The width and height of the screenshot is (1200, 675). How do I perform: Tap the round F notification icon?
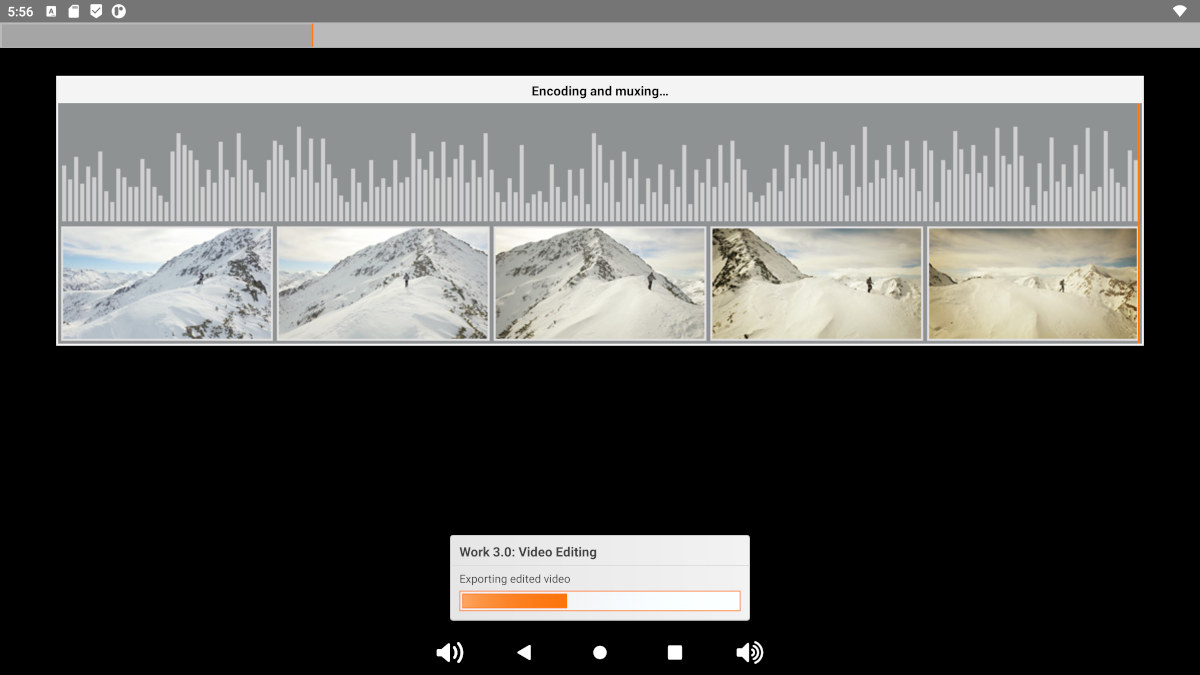click(x=118, y=11)
